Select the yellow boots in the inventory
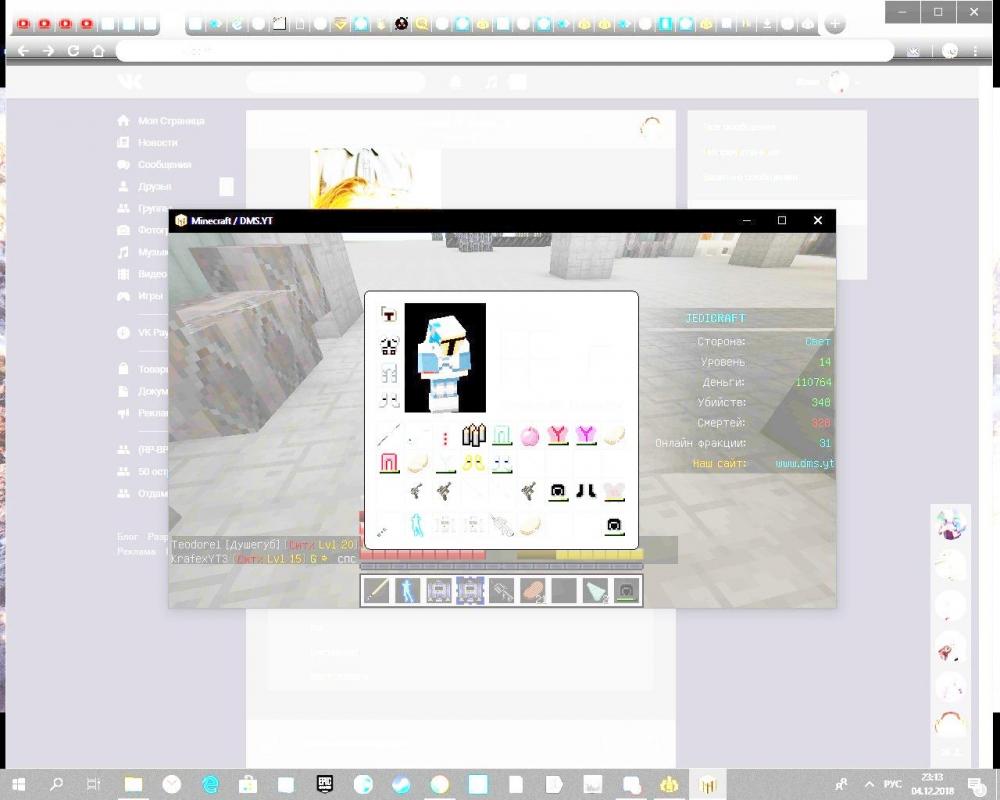Image resolution: width=1000 pixels, height=800 pixels. coord(473,463)
